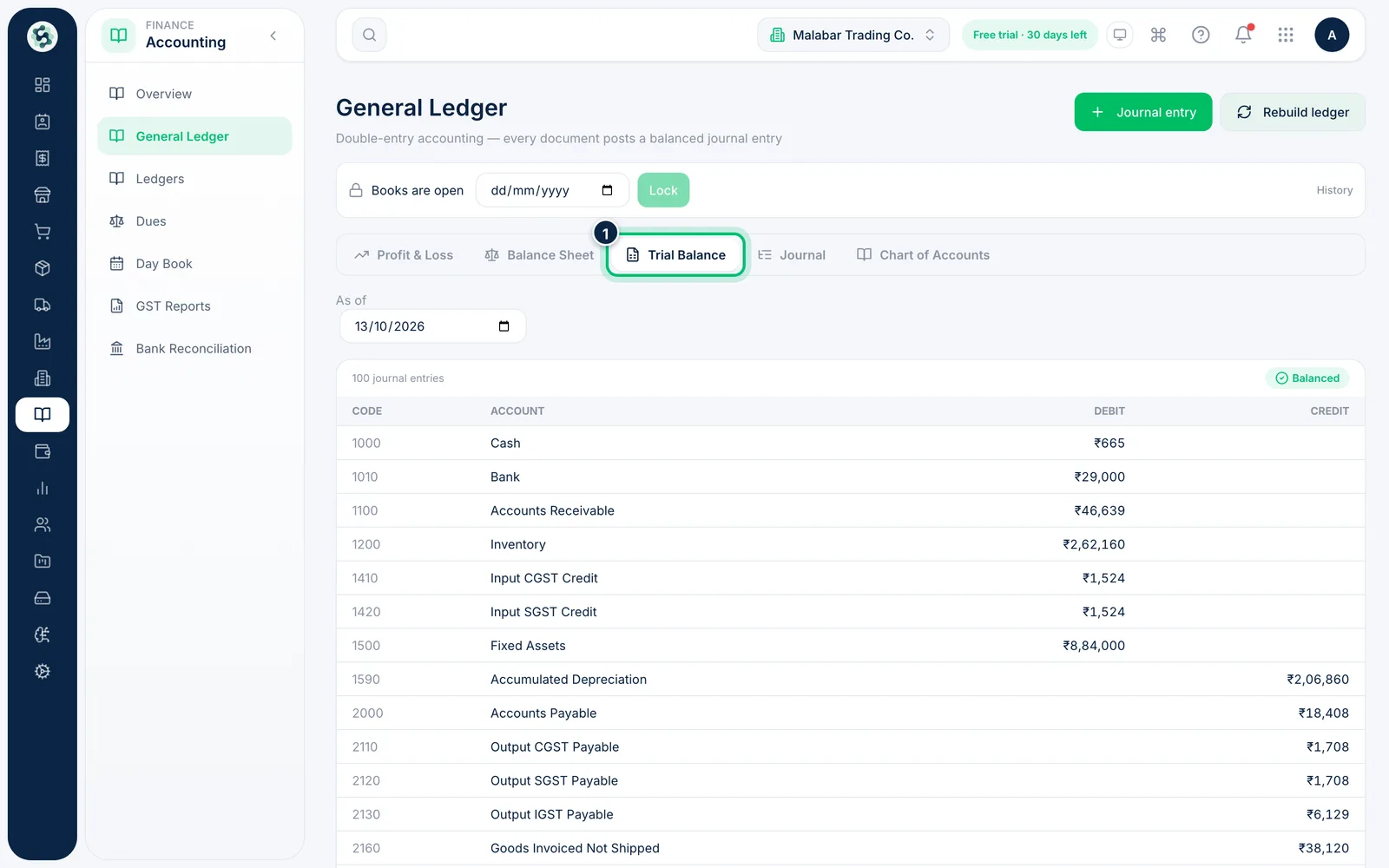
Task: Open the calendar picker in the lock date field
Action: point(607,190)
